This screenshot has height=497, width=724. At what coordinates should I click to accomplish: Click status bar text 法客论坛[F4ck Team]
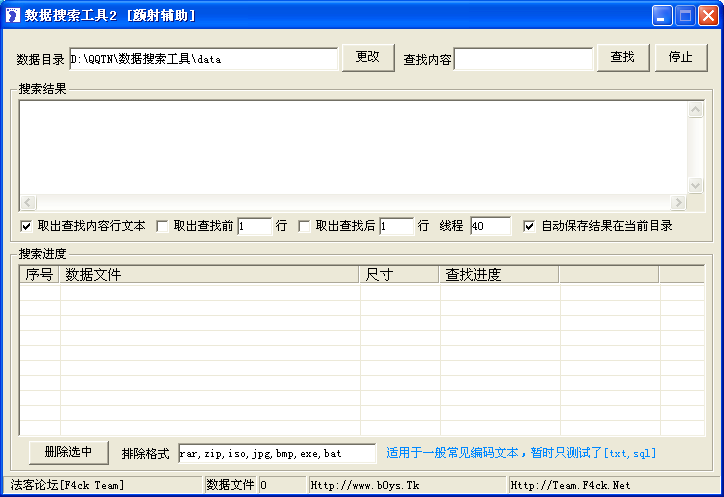tap(67, 485)
